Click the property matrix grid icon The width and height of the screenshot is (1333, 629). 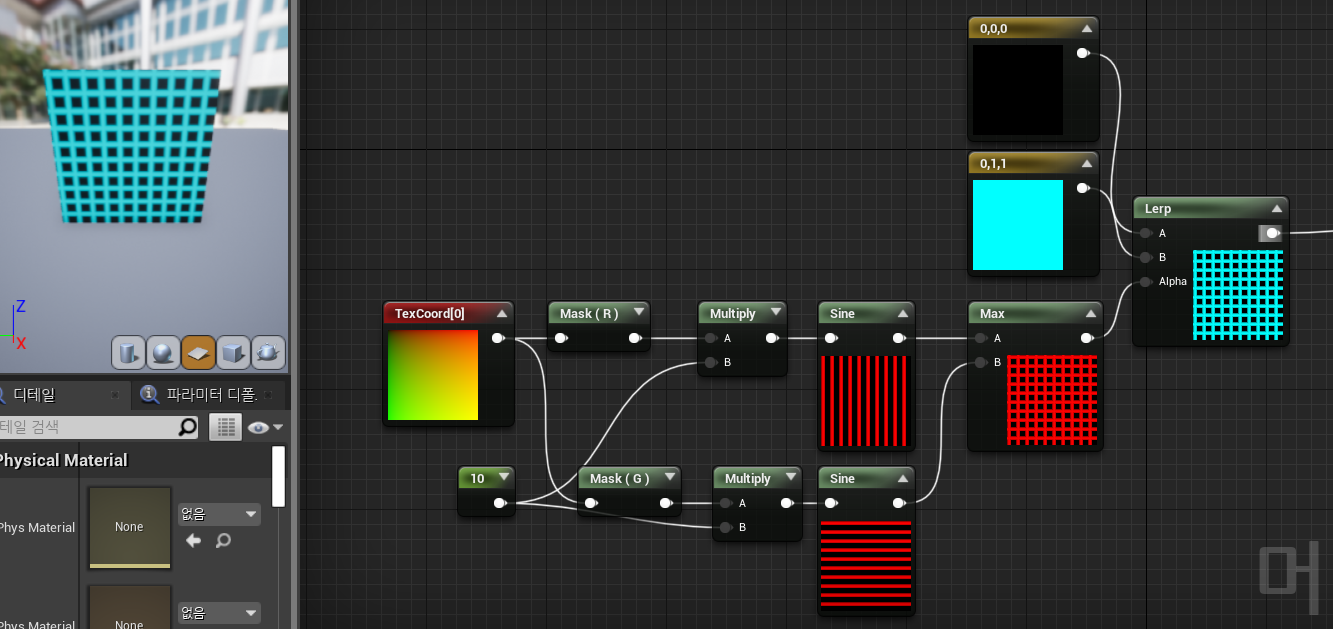tap(226, 427)
